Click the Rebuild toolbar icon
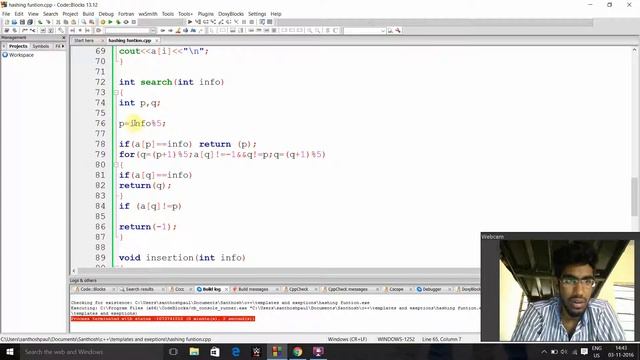This screenshot has width=640, height=360. [x=126, y=22]
